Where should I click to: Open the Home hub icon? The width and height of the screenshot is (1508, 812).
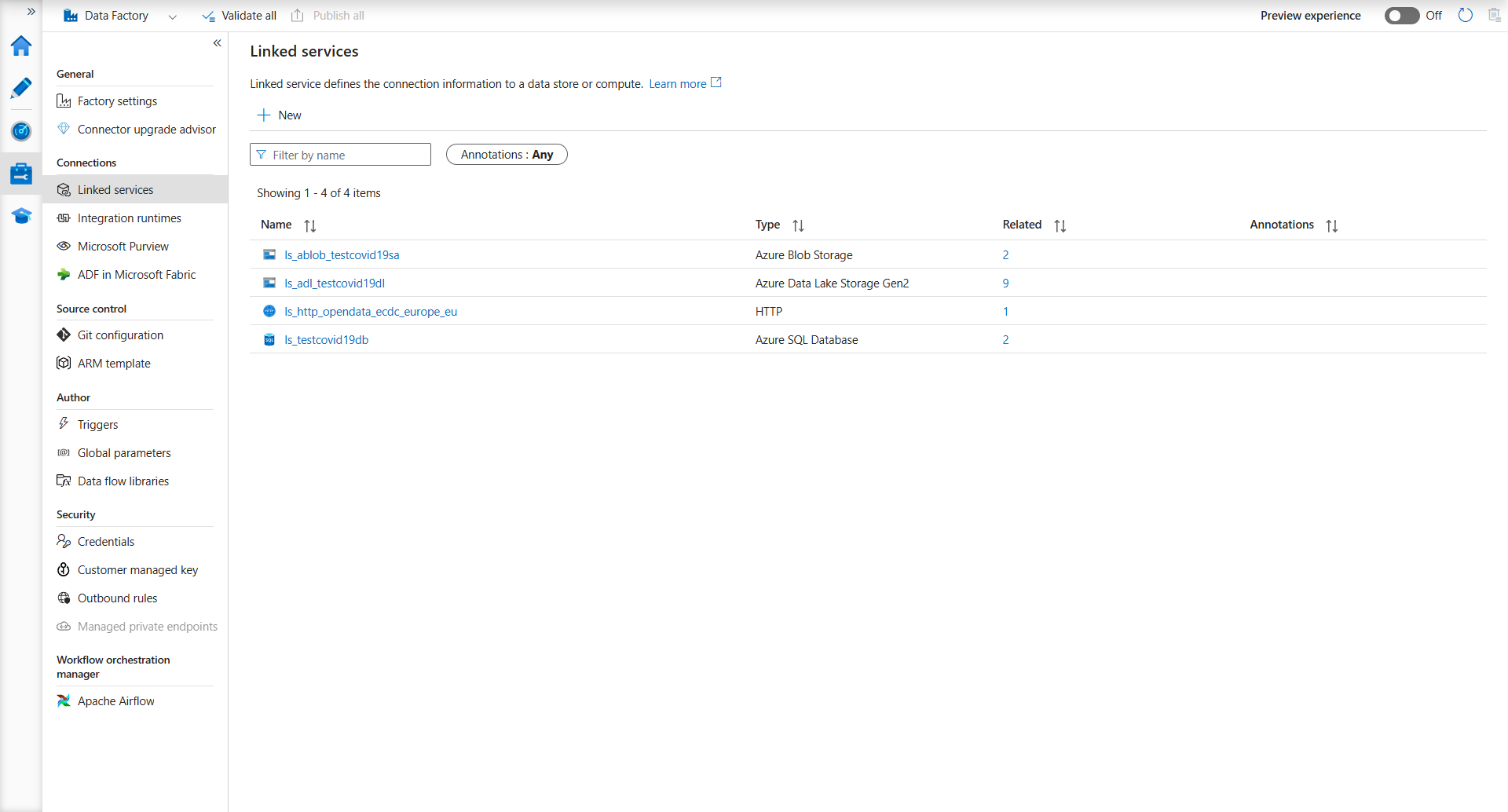(21, 46)
